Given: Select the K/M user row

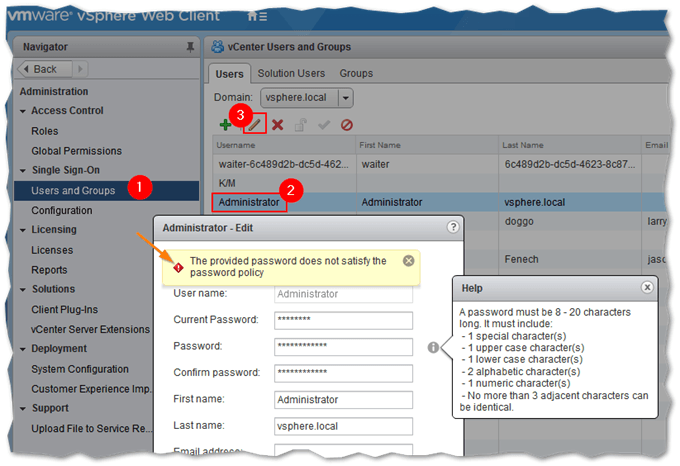Looking at the screenshot, I should tap(440, 183).
